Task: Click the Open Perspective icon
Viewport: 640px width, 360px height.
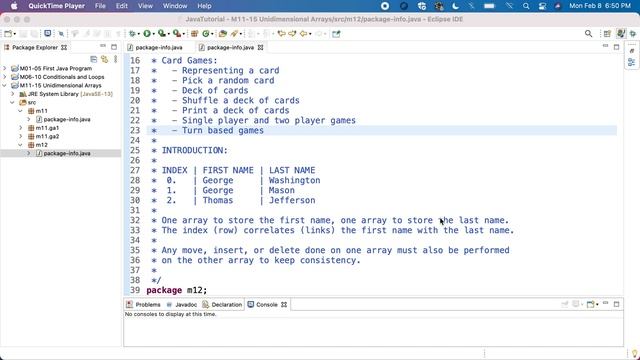Action: [607, 34]
